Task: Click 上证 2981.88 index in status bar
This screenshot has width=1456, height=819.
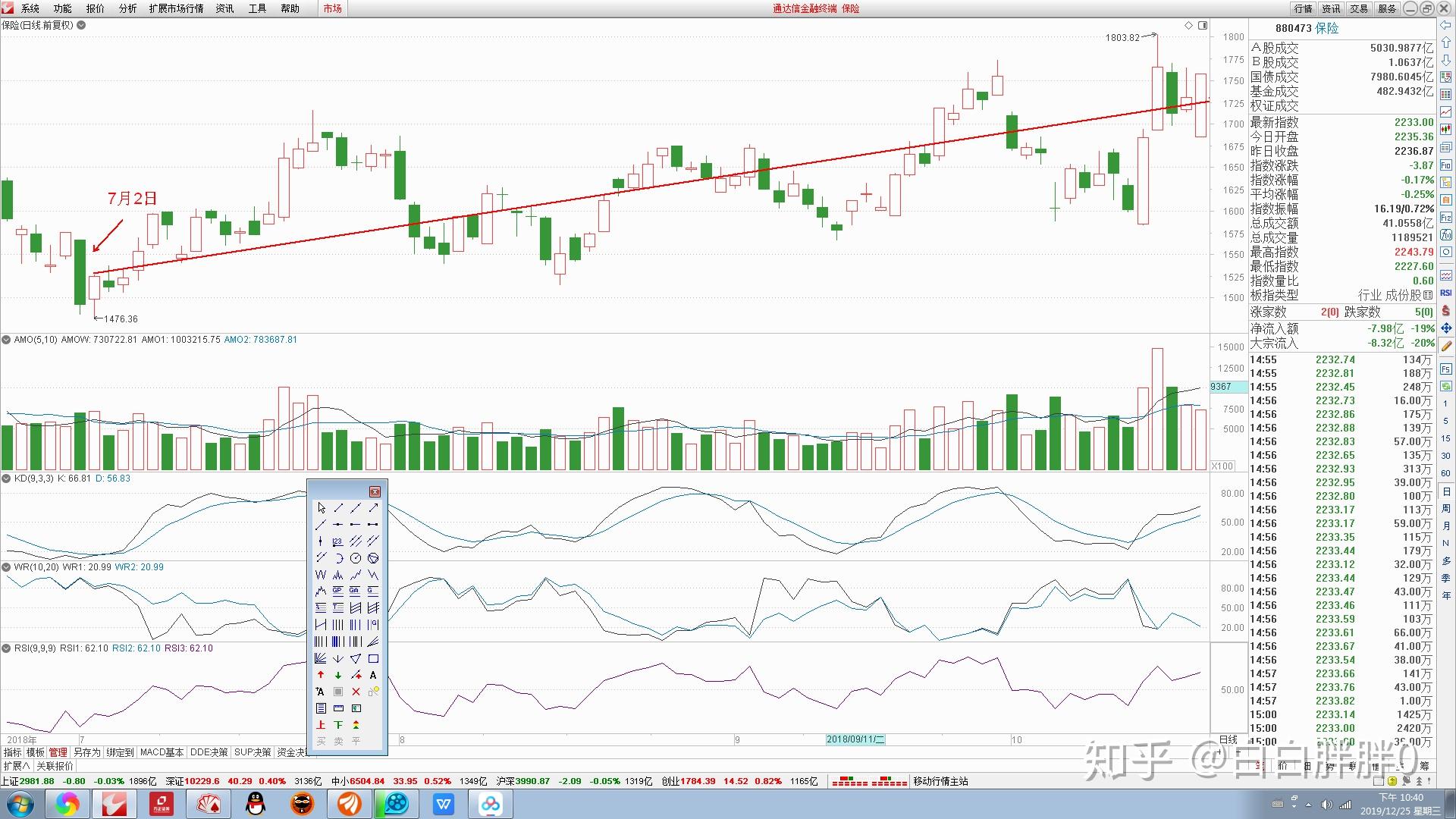Action: [x=29, y=781]
